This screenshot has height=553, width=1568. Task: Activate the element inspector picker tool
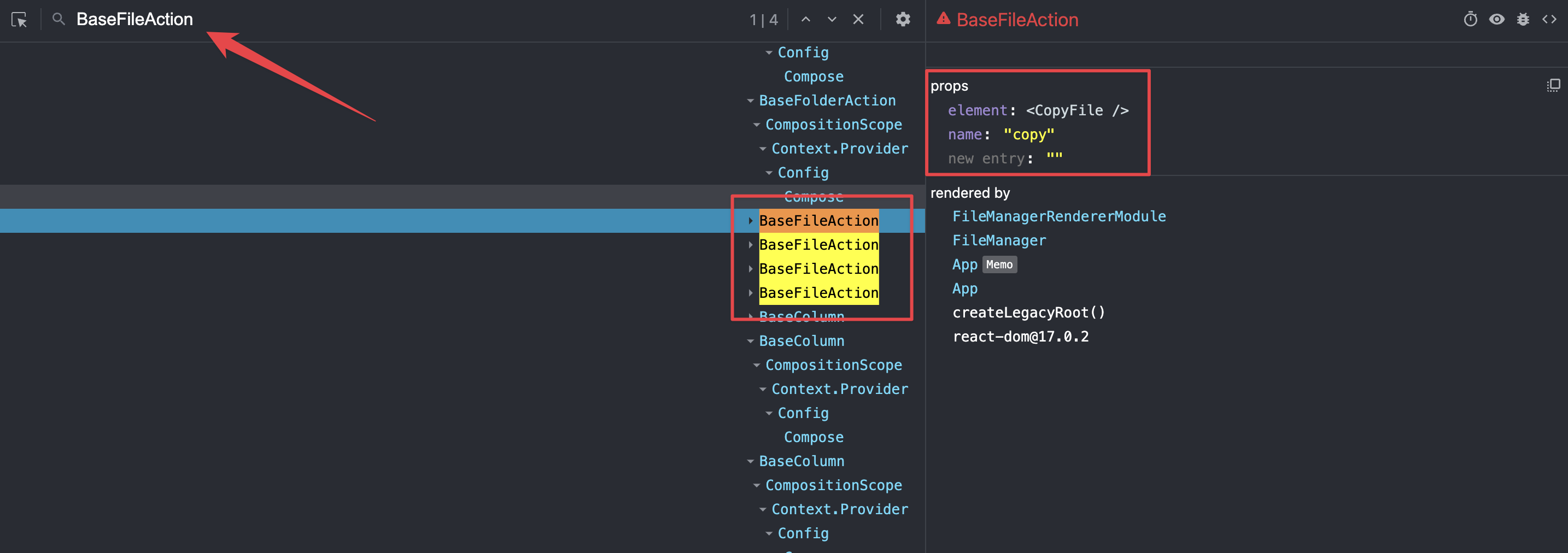tap(20, 20)
